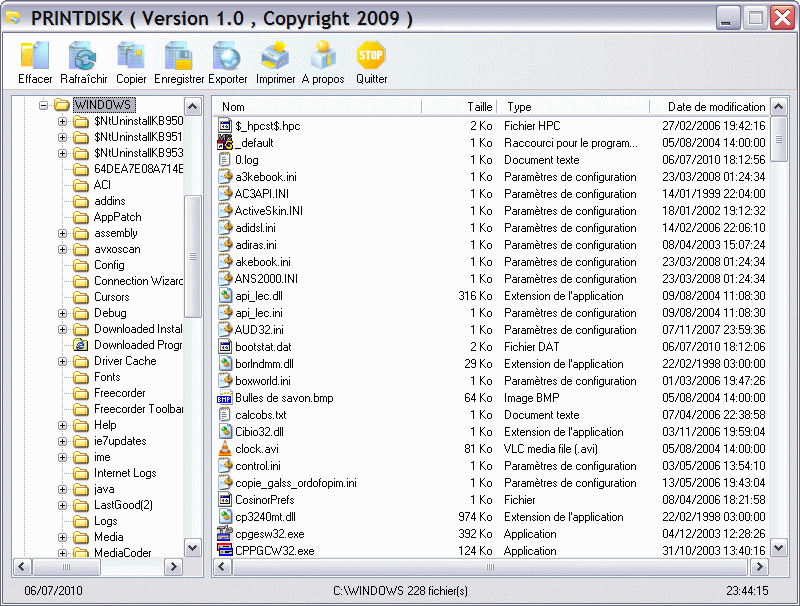Screen dimensions: 800x606
Task: Click the tree horizontal scroll-right arrow
Action: point(173,567)
